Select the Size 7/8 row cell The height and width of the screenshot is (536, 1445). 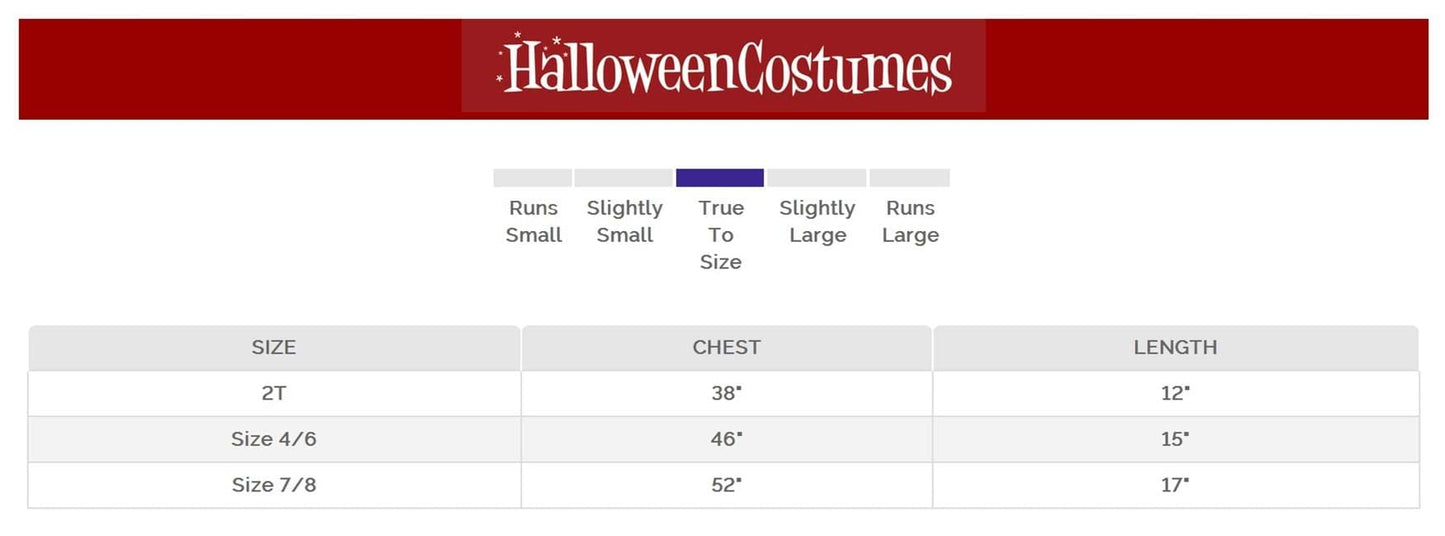coord(274,485)
